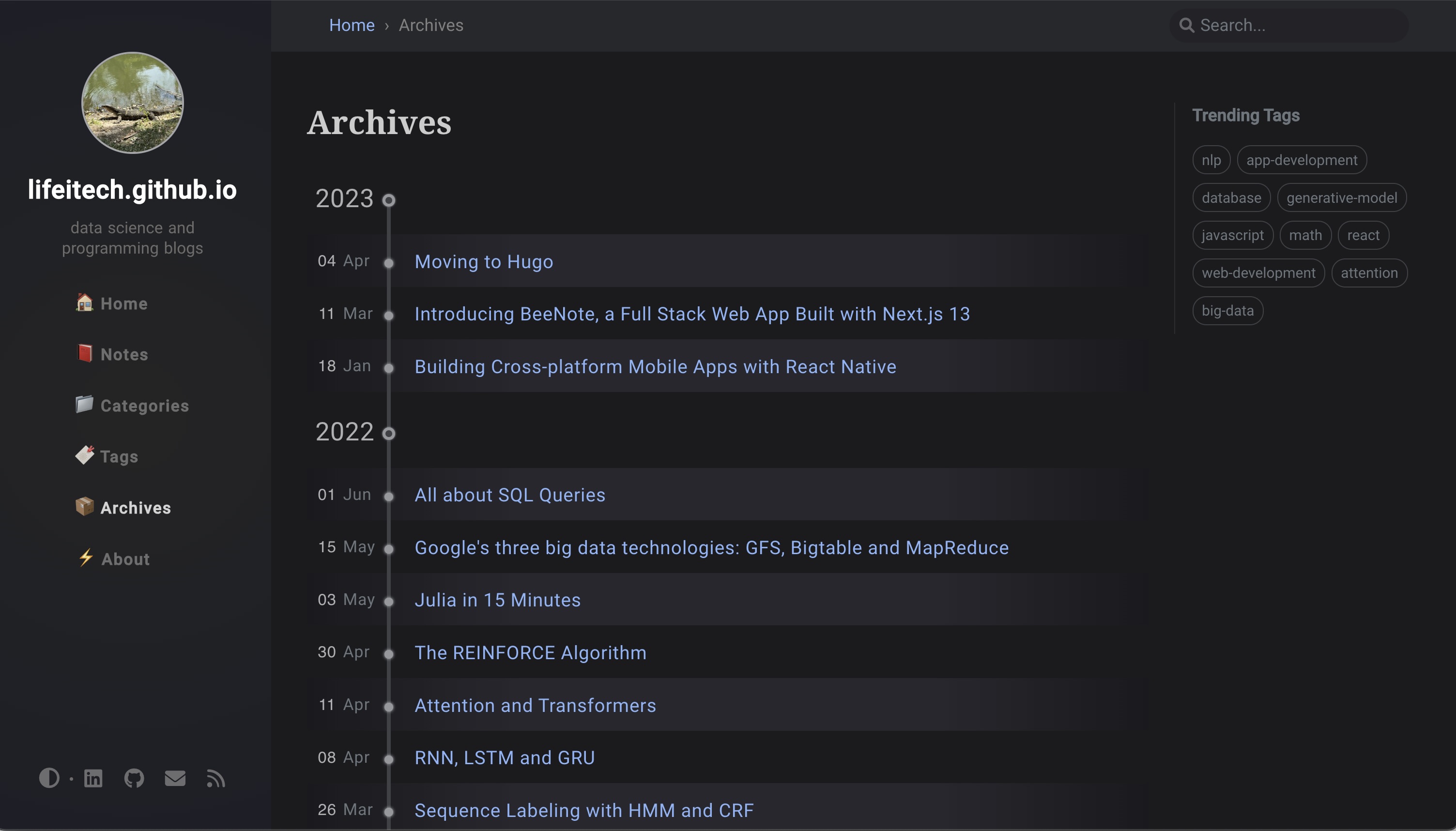Click Attention and Transformers blog link

535,704
